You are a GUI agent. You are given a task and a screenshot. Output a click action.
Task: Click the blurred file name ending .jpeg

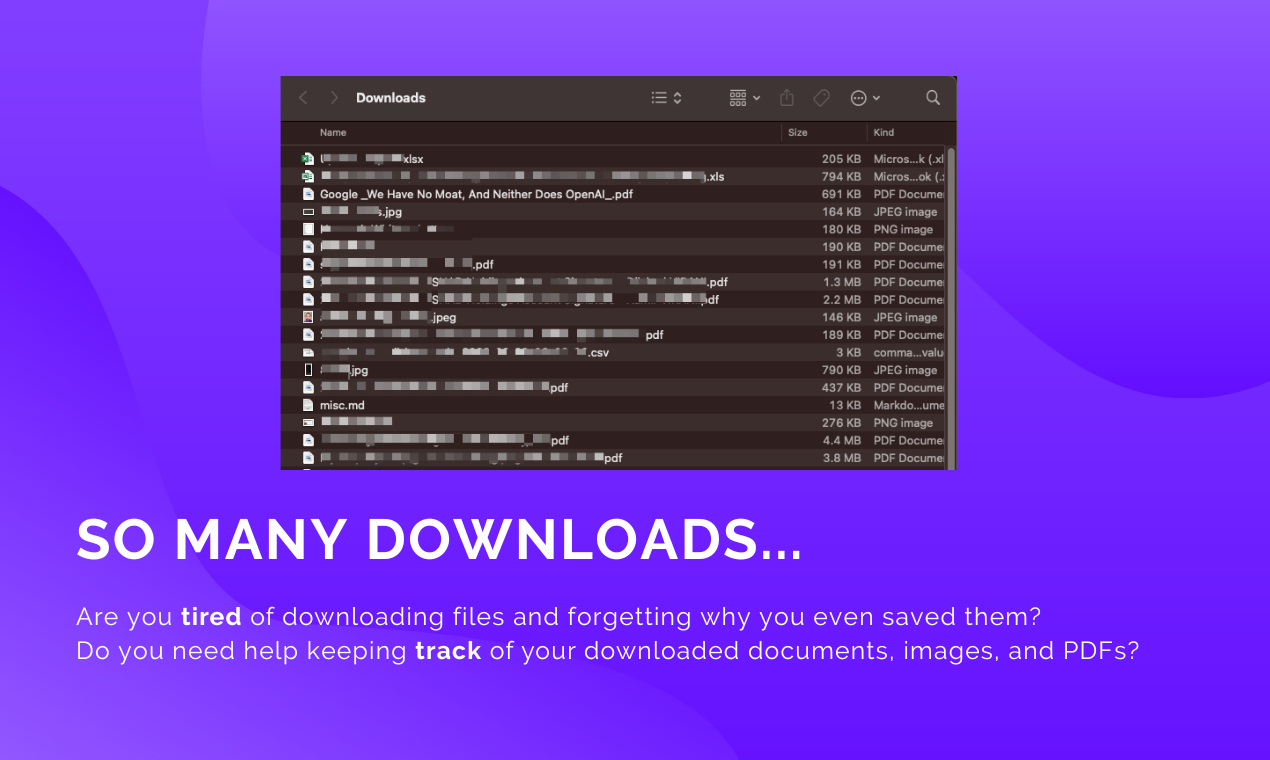(388, 317)
